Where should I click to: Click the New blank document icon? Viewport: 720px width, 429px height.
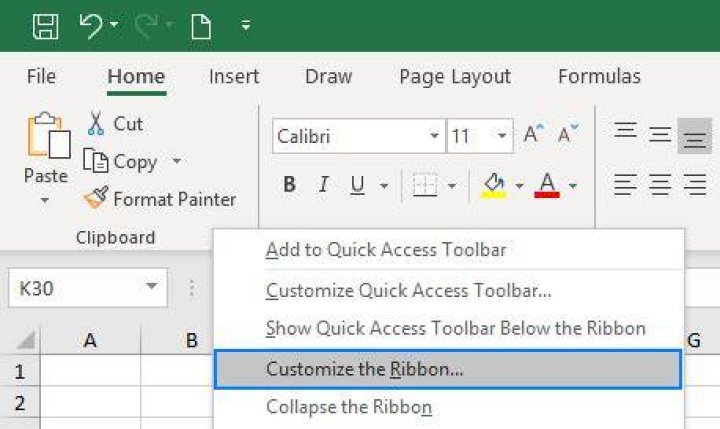point(201,27)
